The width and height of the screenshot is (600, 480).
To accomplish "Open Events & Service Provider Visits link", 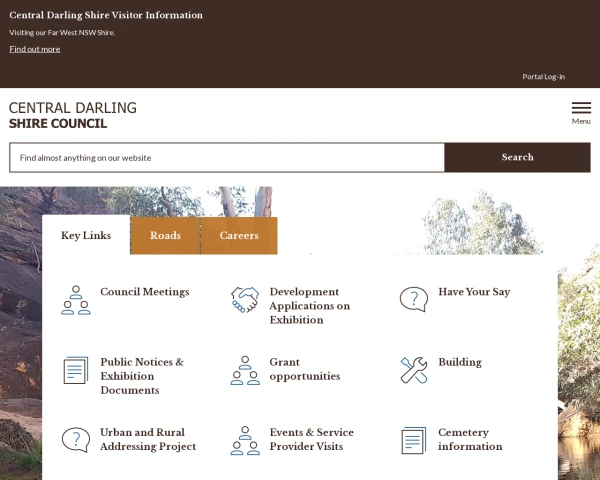I will pyautogui.click(x=311, y=439).
